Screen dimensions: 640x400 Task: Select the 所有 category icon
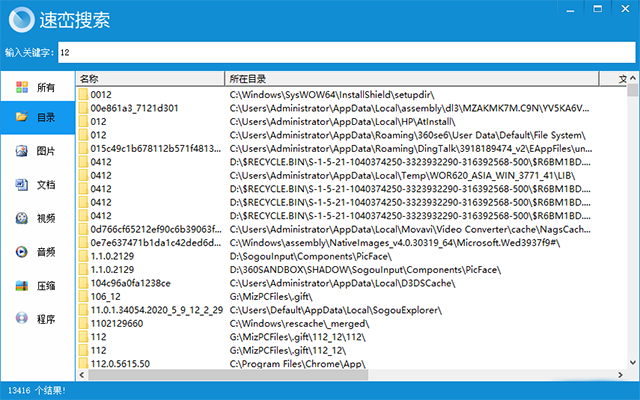point(22,87)
